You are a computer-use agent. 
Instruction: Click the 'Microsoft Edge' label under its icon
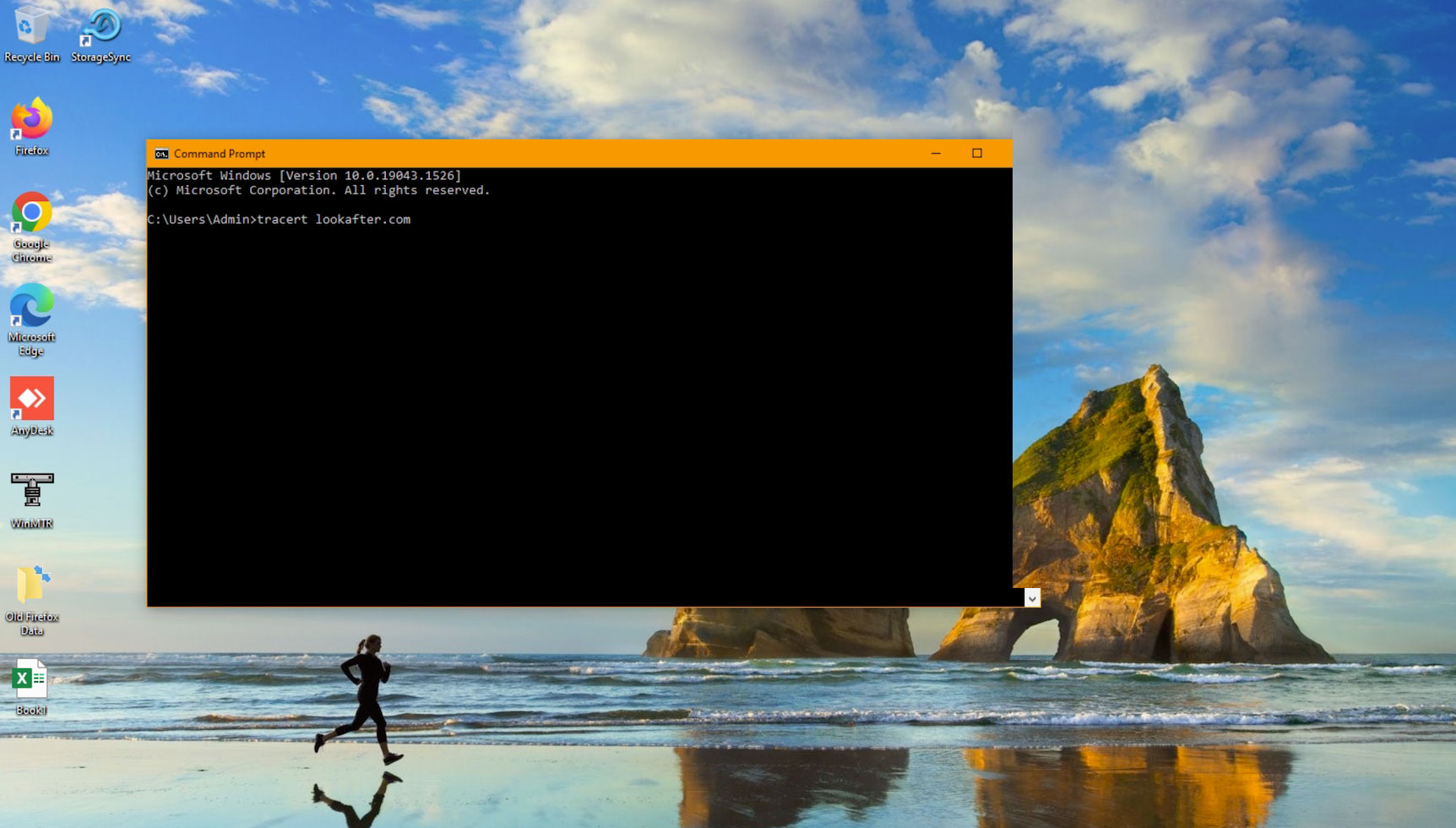point(31,344)
